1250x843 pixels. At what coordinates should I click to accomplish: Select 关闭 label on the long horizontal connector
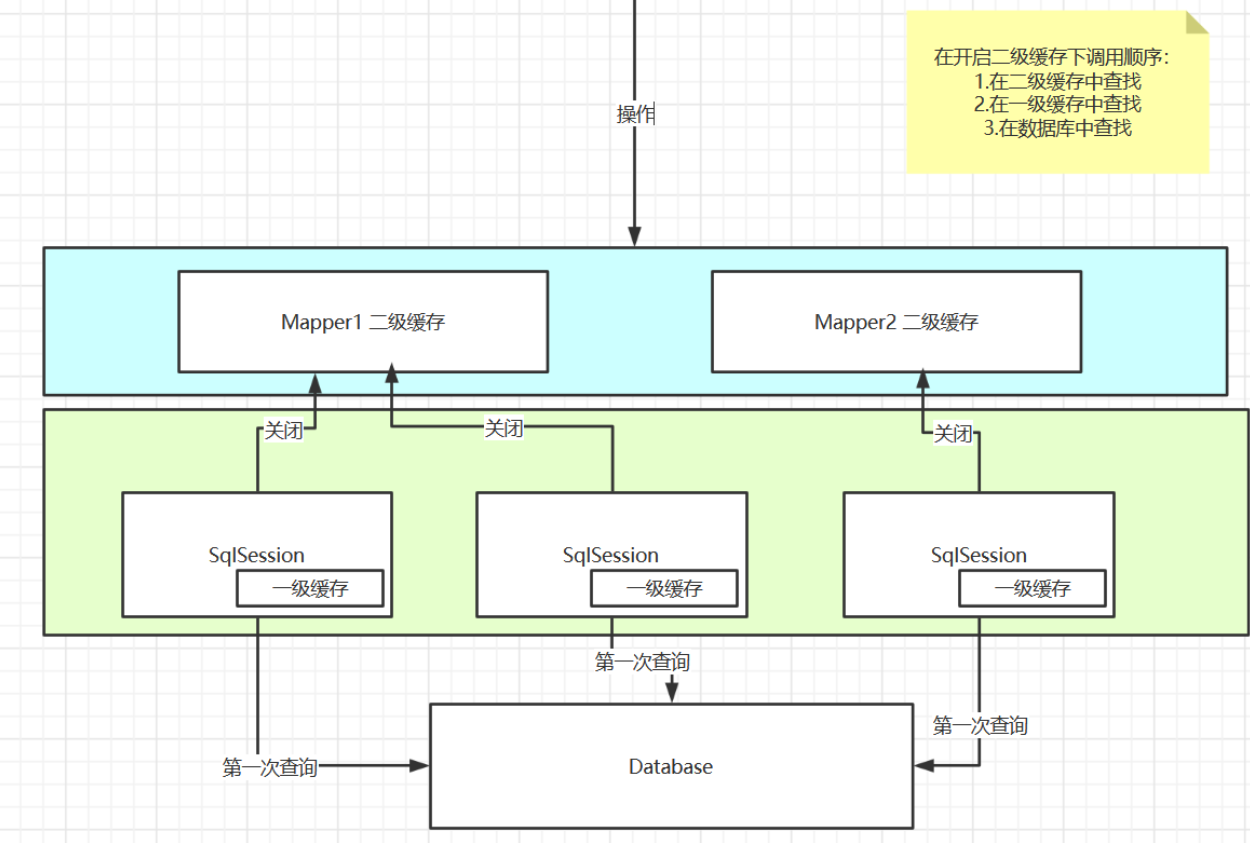[x=504, y=428]
